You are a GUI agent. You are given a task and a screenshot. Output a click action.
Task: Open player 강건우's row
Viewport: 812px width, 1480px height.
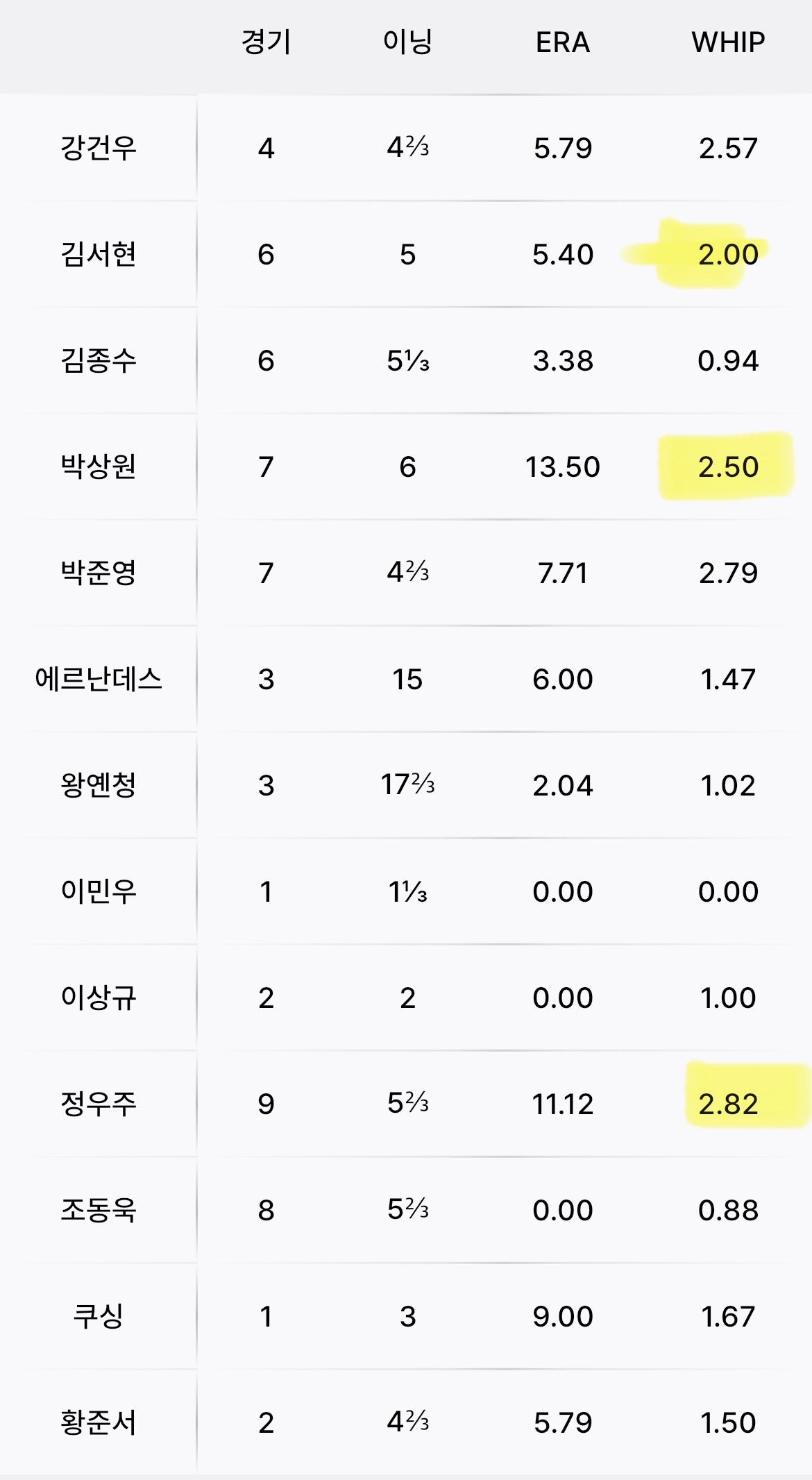[x=406, y=148]
